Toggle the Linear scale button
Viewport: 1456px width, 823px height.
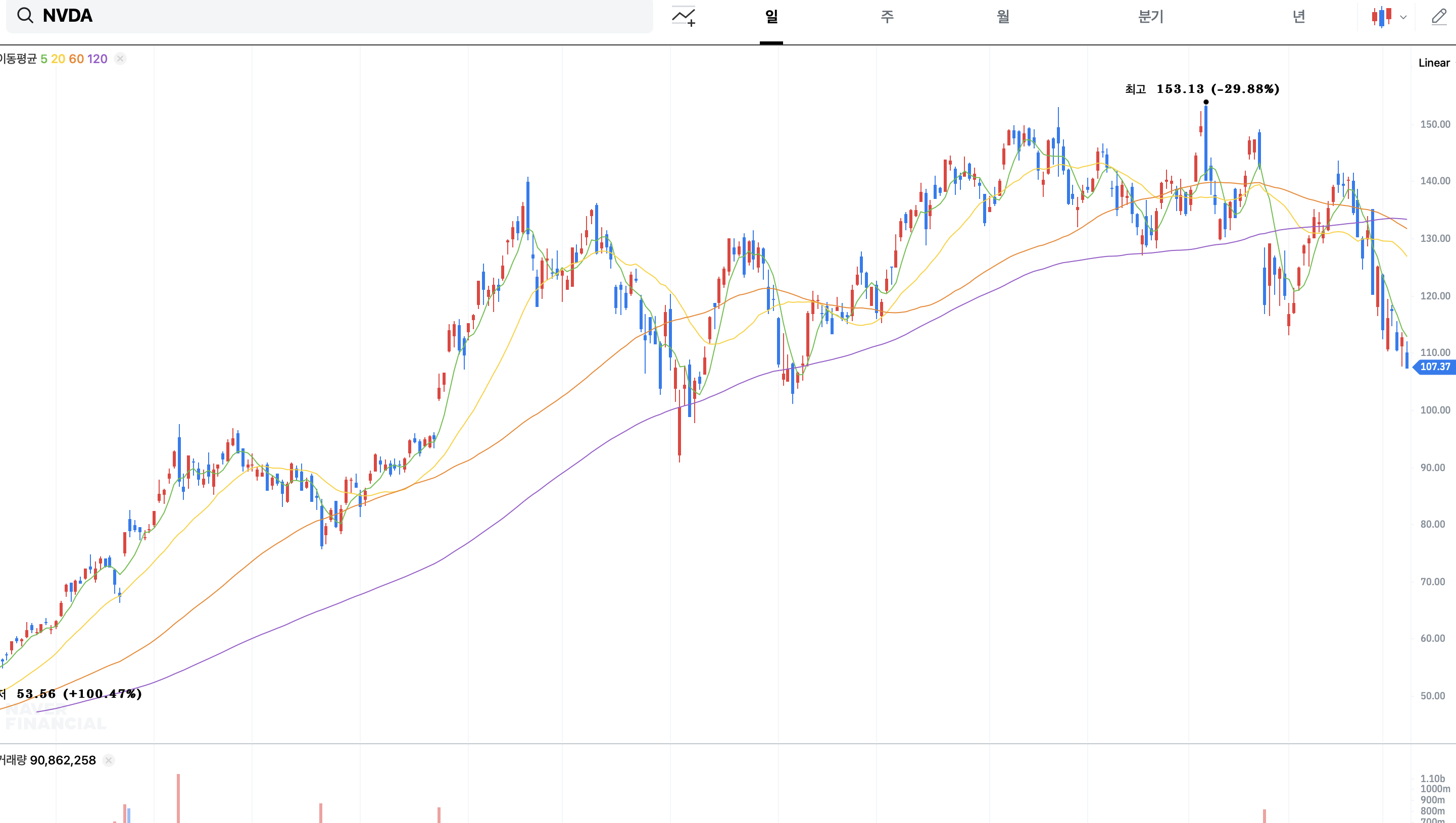(x=1434, y=63)
